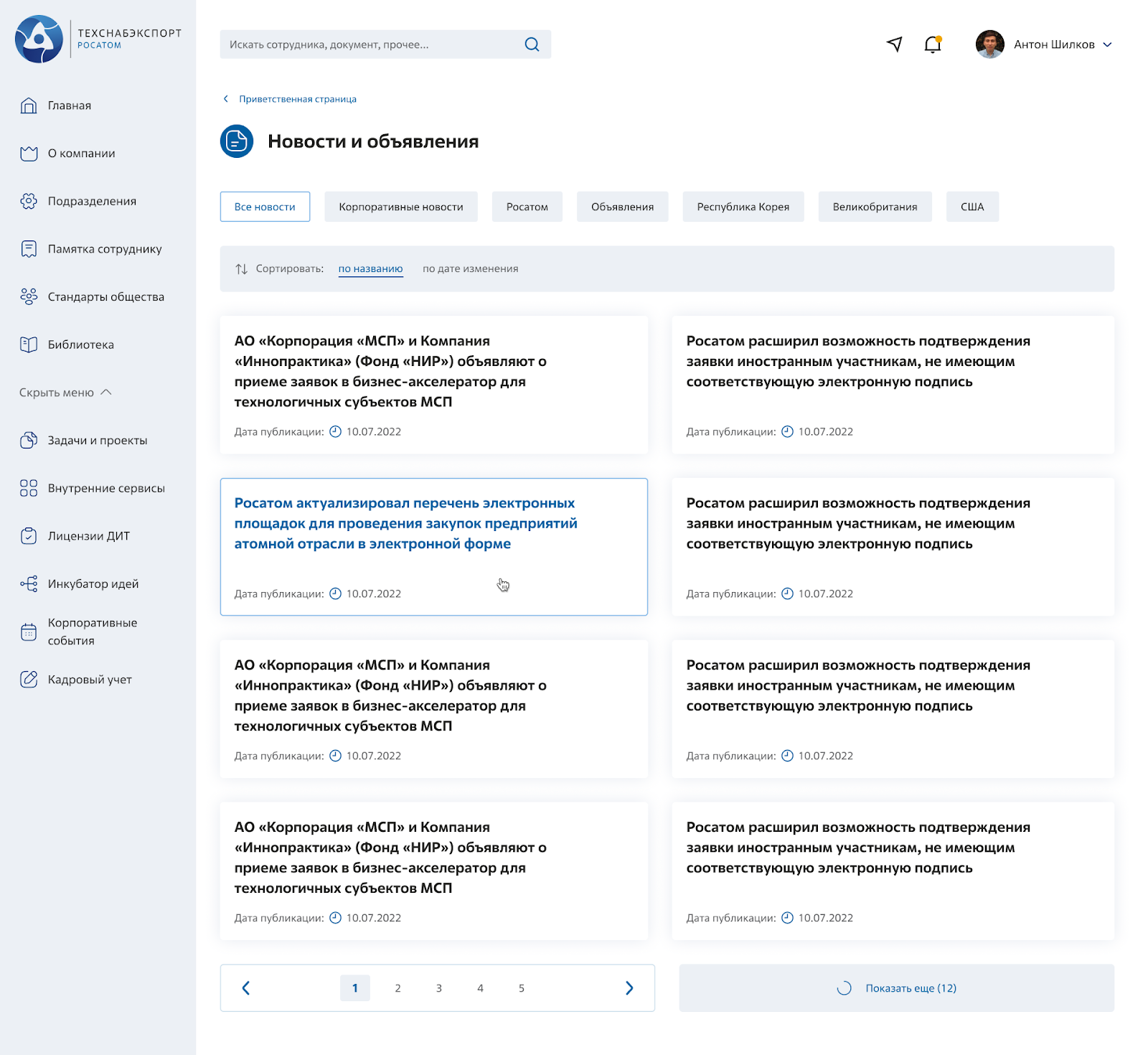Focus the employee and document search field

pyautogui.click(x=373, y=44)
